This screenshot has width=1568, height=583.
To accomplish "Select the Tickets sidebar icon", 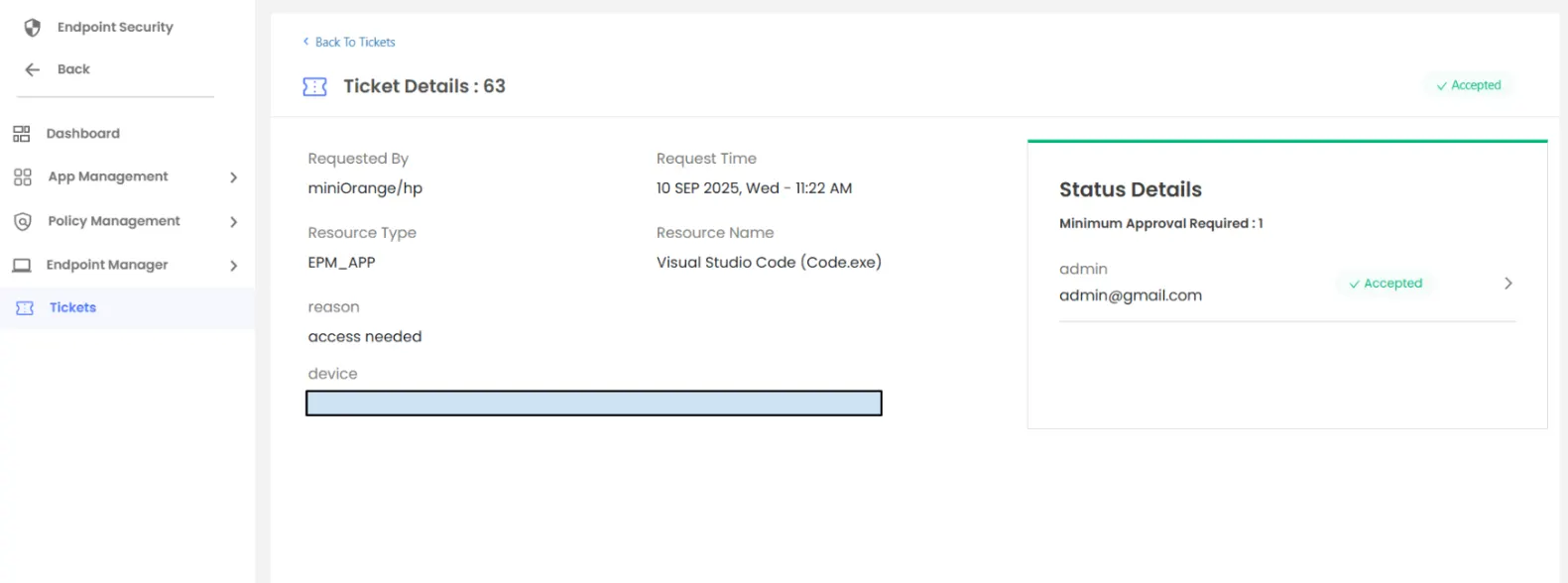I will pyautogui.click(x=23, y=307).
